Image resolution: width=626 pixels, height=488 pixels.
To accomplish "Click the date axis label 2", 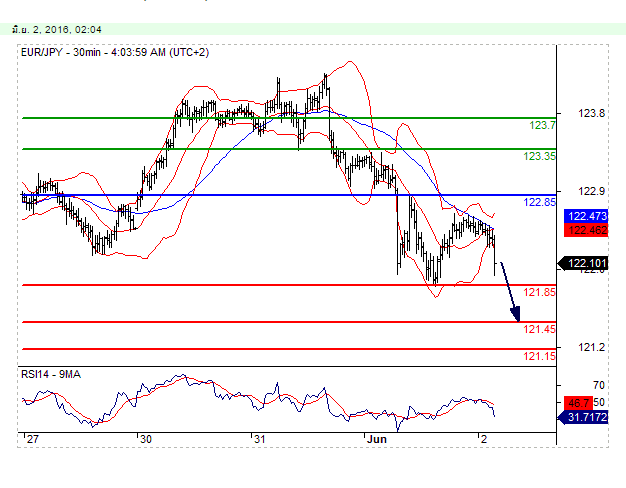I will tap(484, 439).
